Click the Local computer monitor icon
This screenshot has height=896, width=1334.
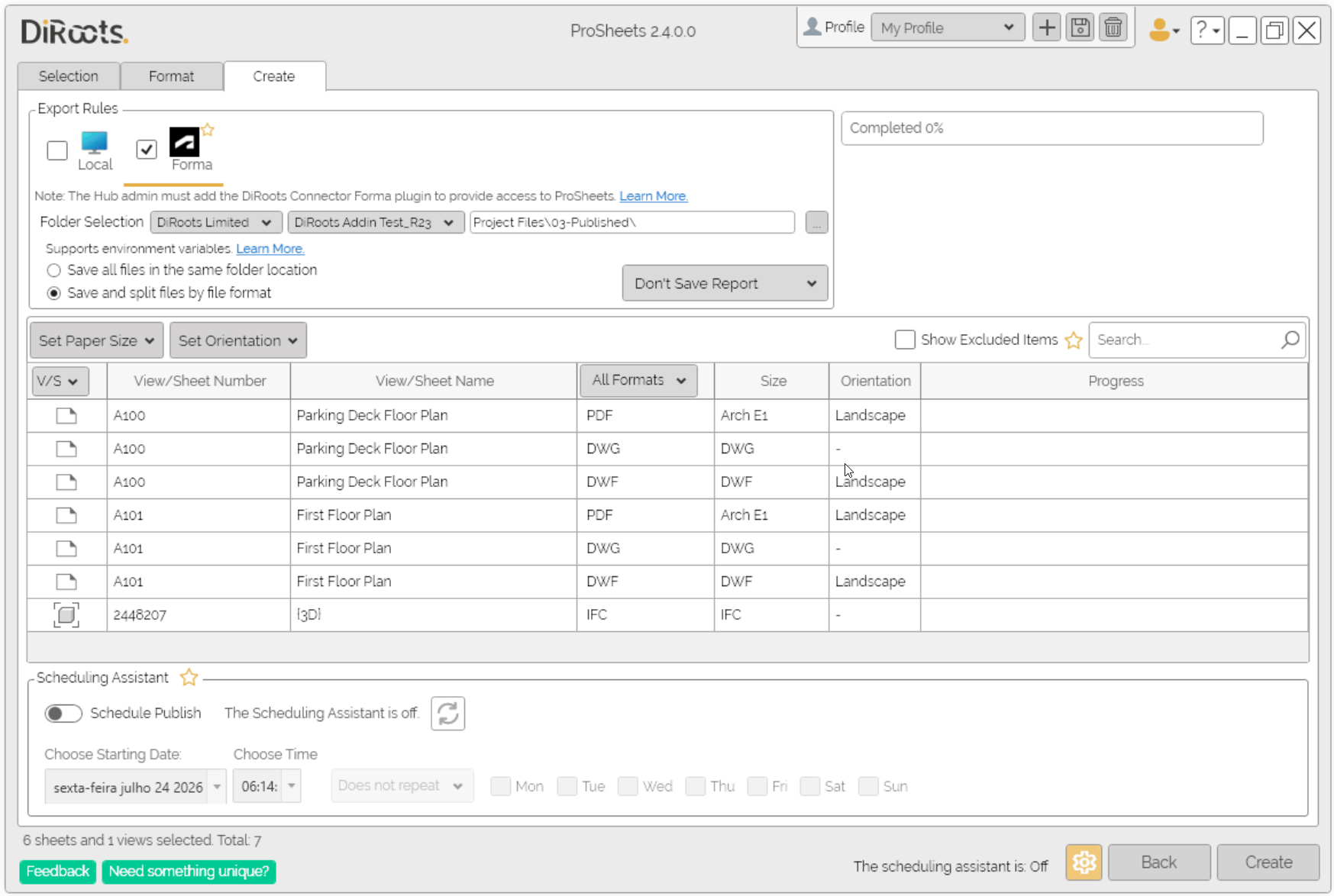tap(95, 142)
